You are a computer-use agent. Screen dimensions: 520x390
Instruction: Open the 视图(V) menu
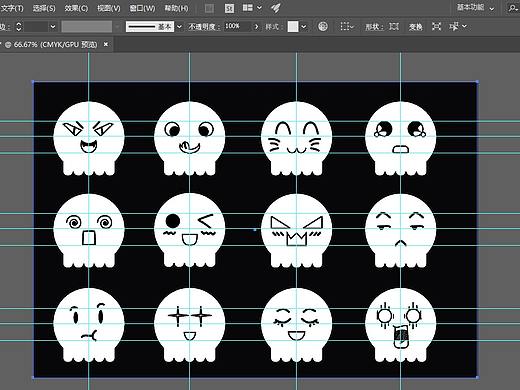click(109, 8)
